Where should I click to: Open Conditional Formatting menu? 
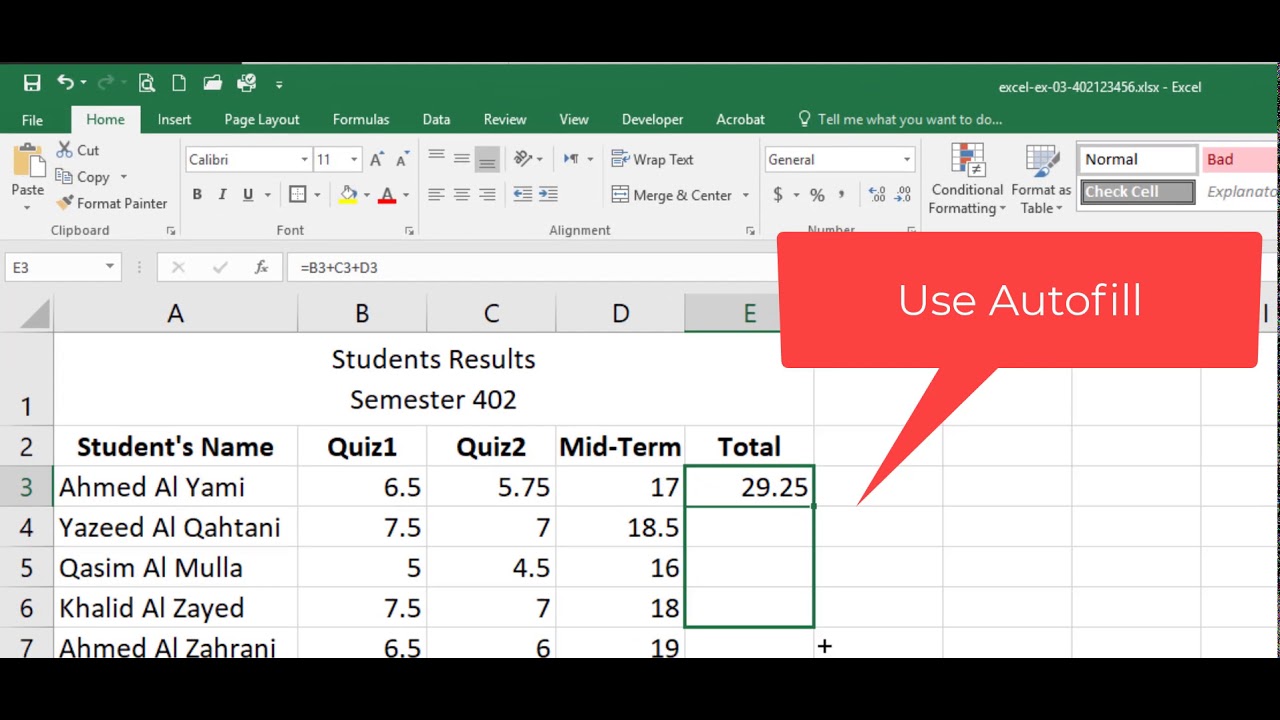click(967, 179)
